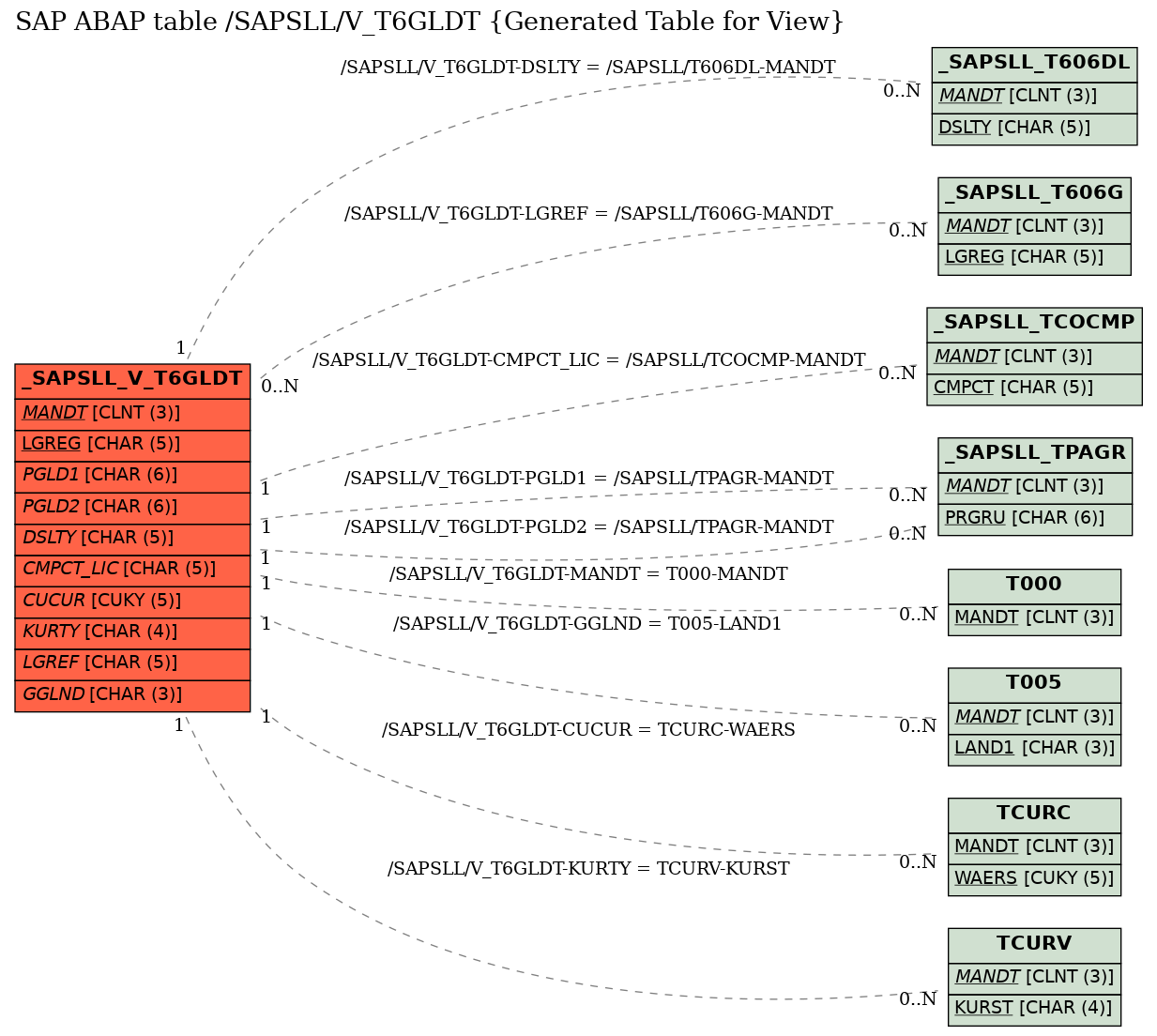
Task: Select the LGREF [CHAR (5)] field
Action: pos(132,663)
